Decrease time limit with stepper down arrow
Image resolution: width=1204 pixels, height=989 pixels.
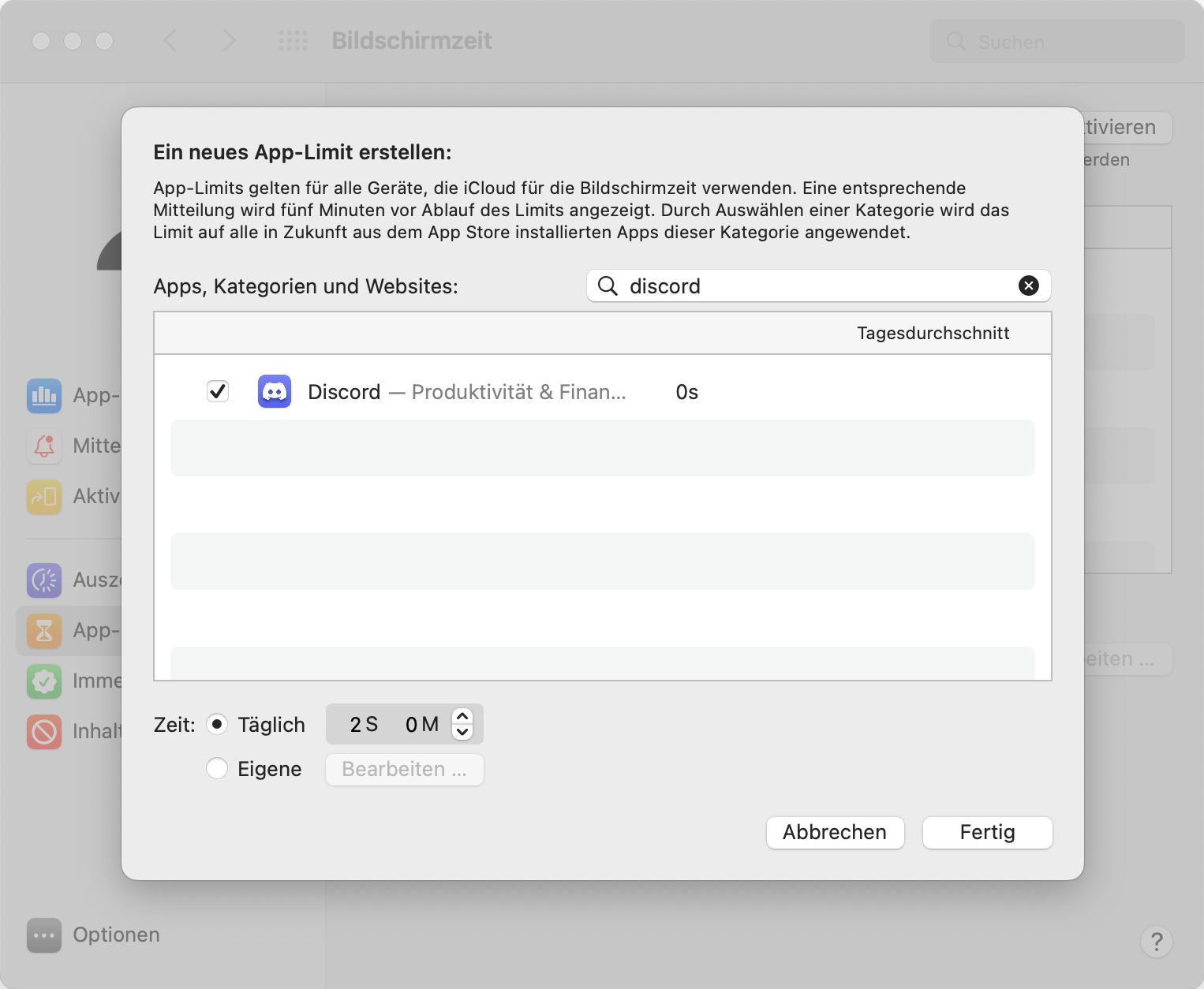462,732
